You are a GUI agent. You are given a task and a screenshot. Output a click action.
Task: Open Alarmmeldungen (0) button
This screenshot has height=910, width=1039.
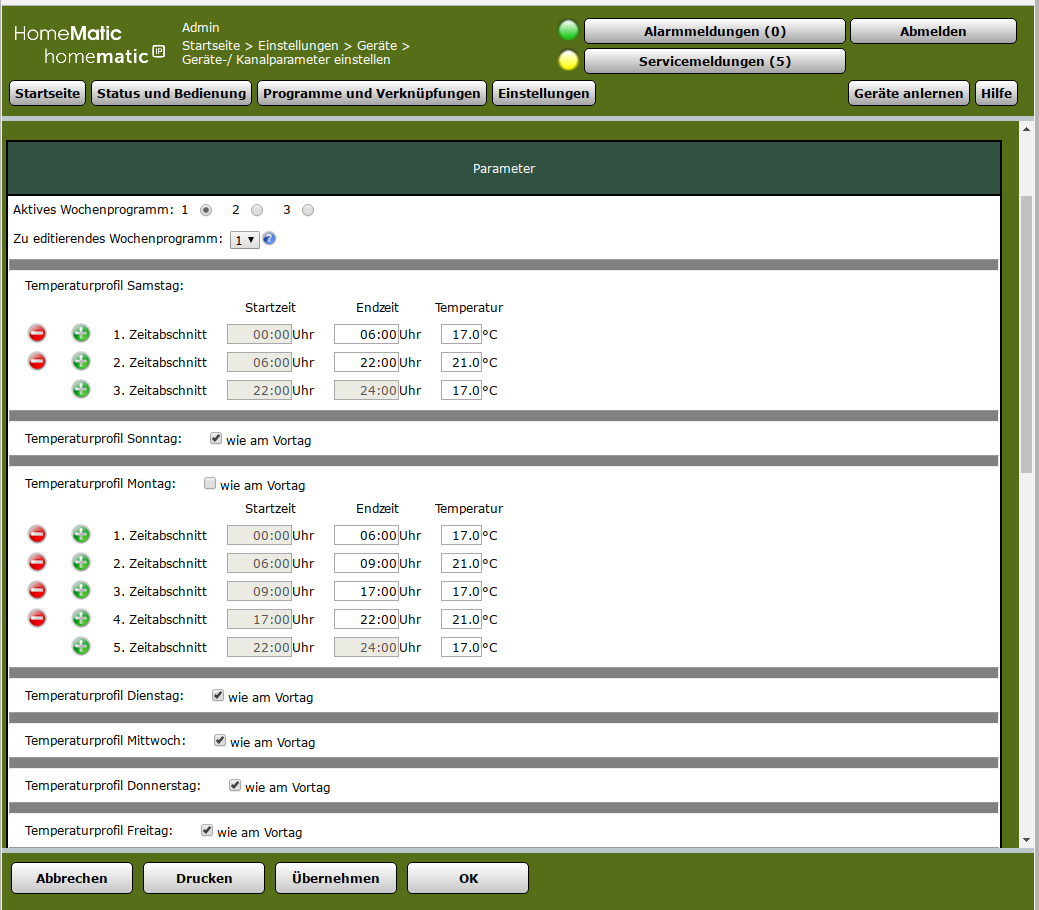pyautogui.click(x=715, y=31)
